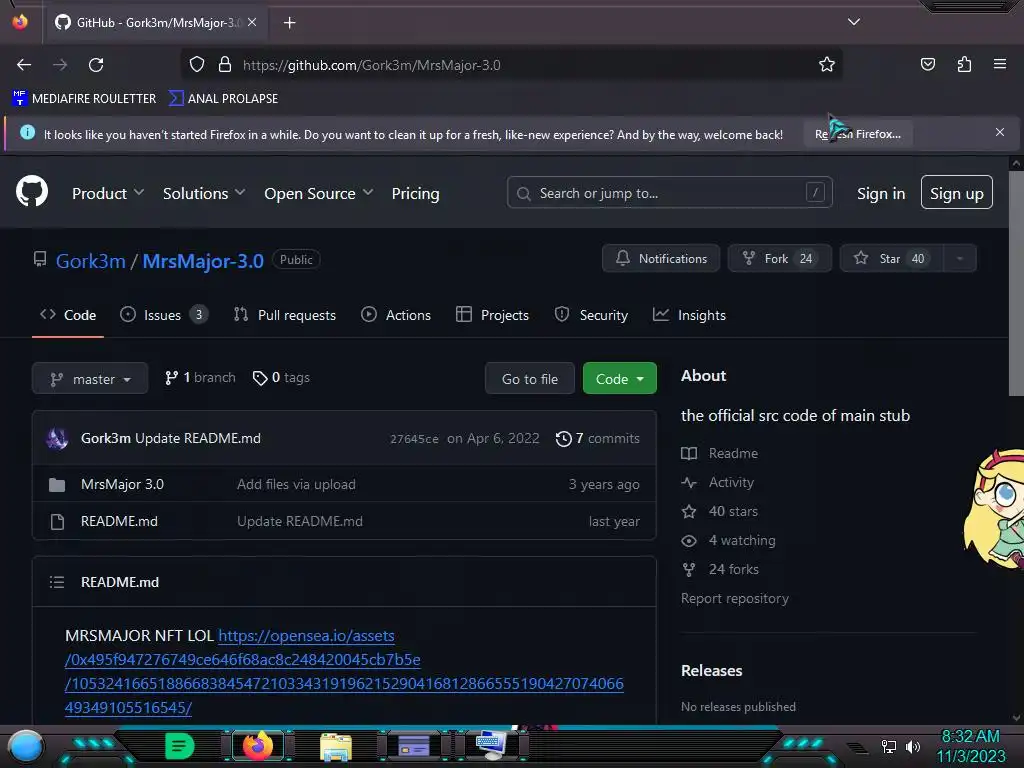Follow the opensea.io assets link

tap(344, 671)
